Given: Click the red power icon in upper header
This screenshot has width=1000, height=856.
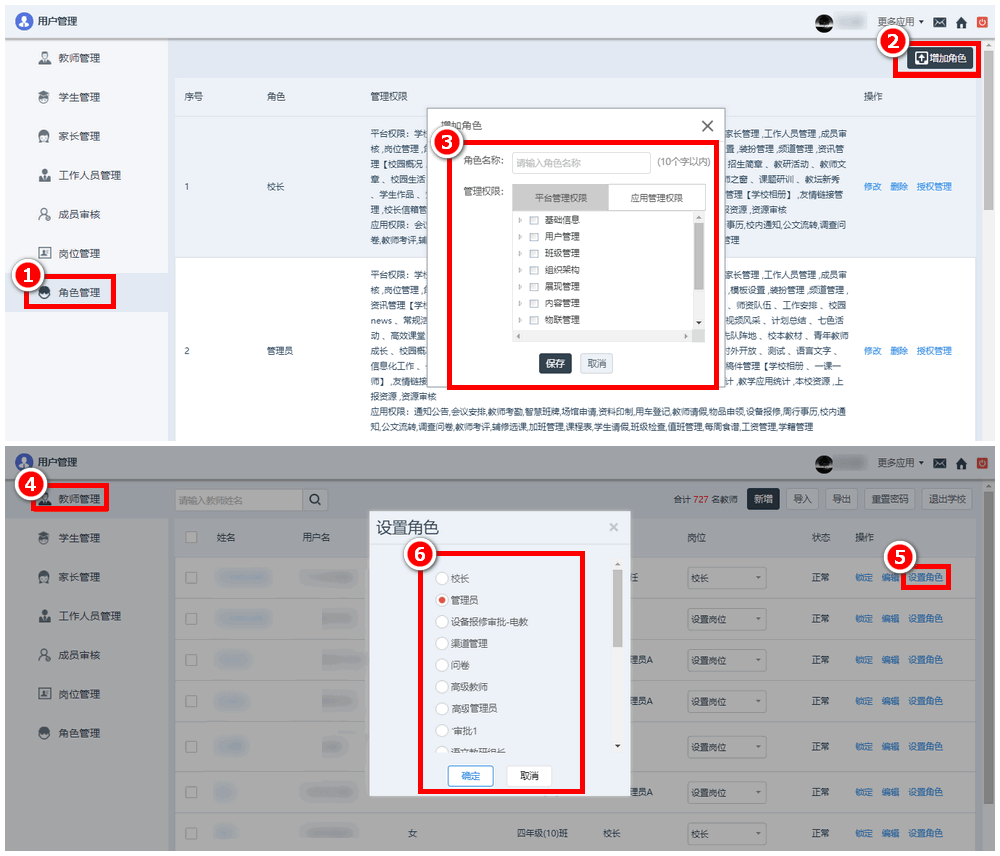Looking at the screenshot, I should [x=982, y=22].
